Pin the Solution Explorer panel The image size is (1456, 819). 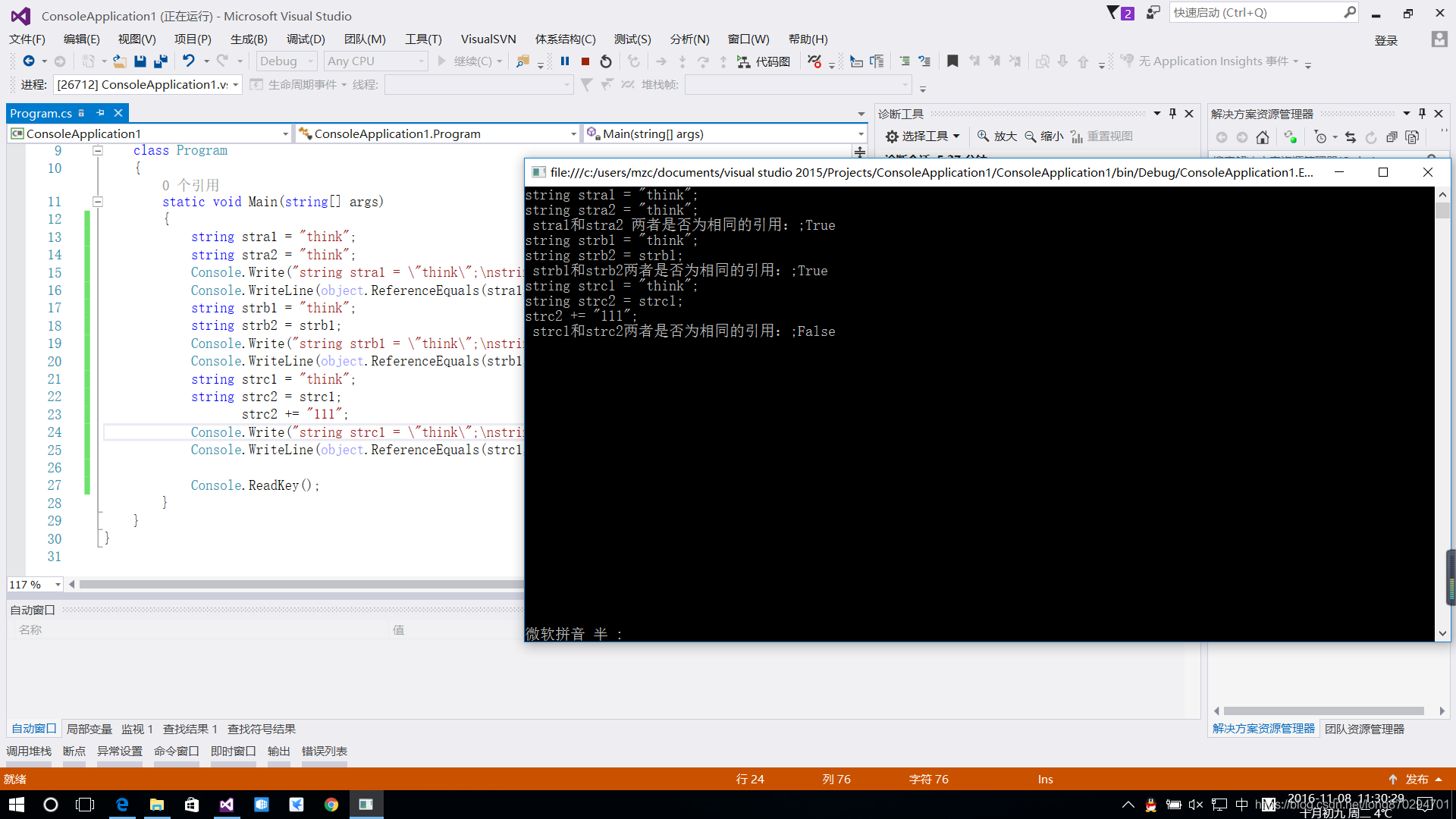[1422, 114]
